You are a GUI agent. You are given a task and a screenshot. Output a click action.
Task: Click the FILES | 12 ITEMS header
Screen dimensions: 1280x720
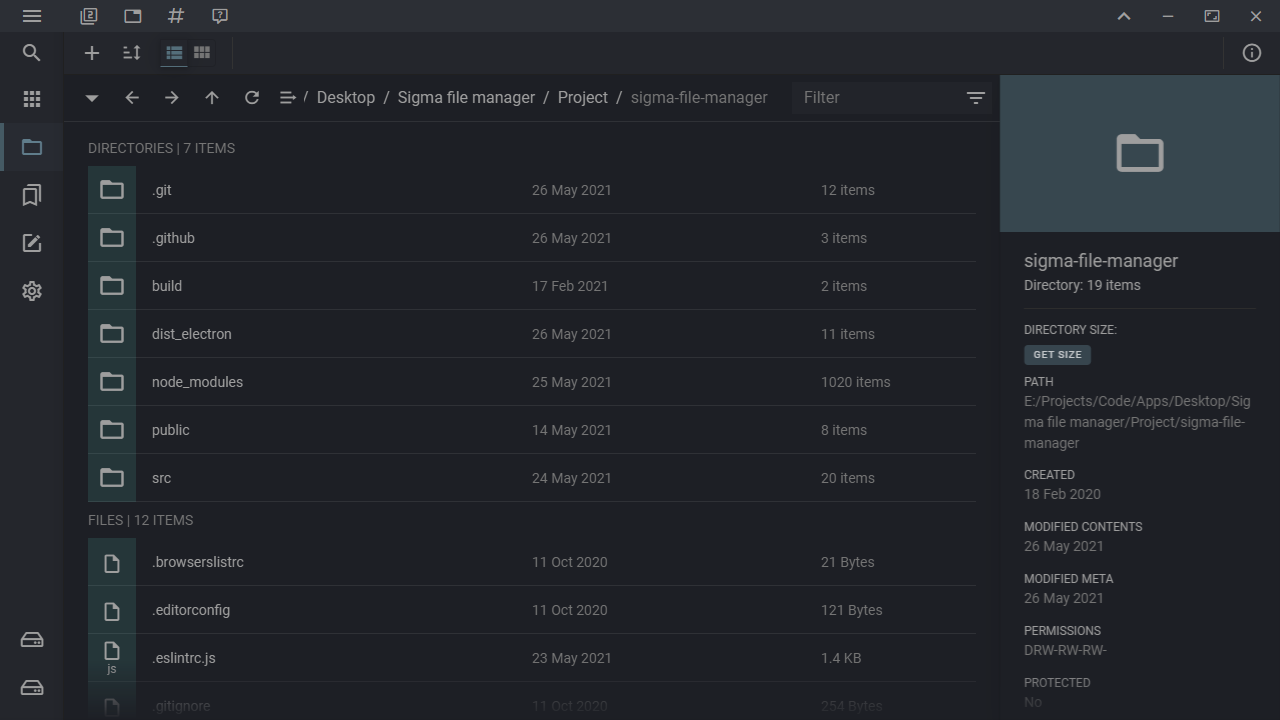point(140,520)
